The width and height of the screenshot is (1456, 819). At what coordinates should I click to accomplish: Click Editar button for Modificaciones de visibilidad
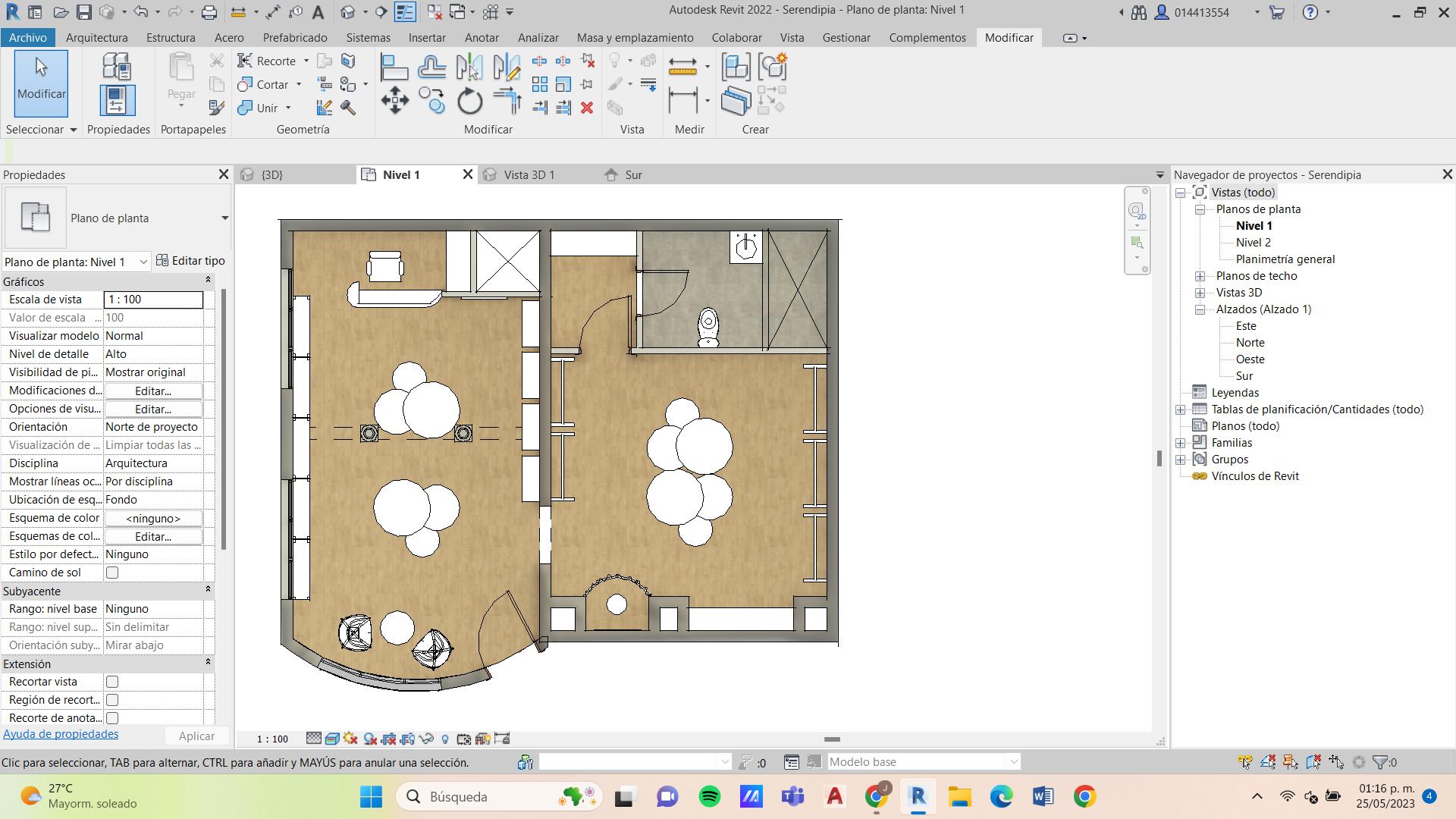coord(153,391)
